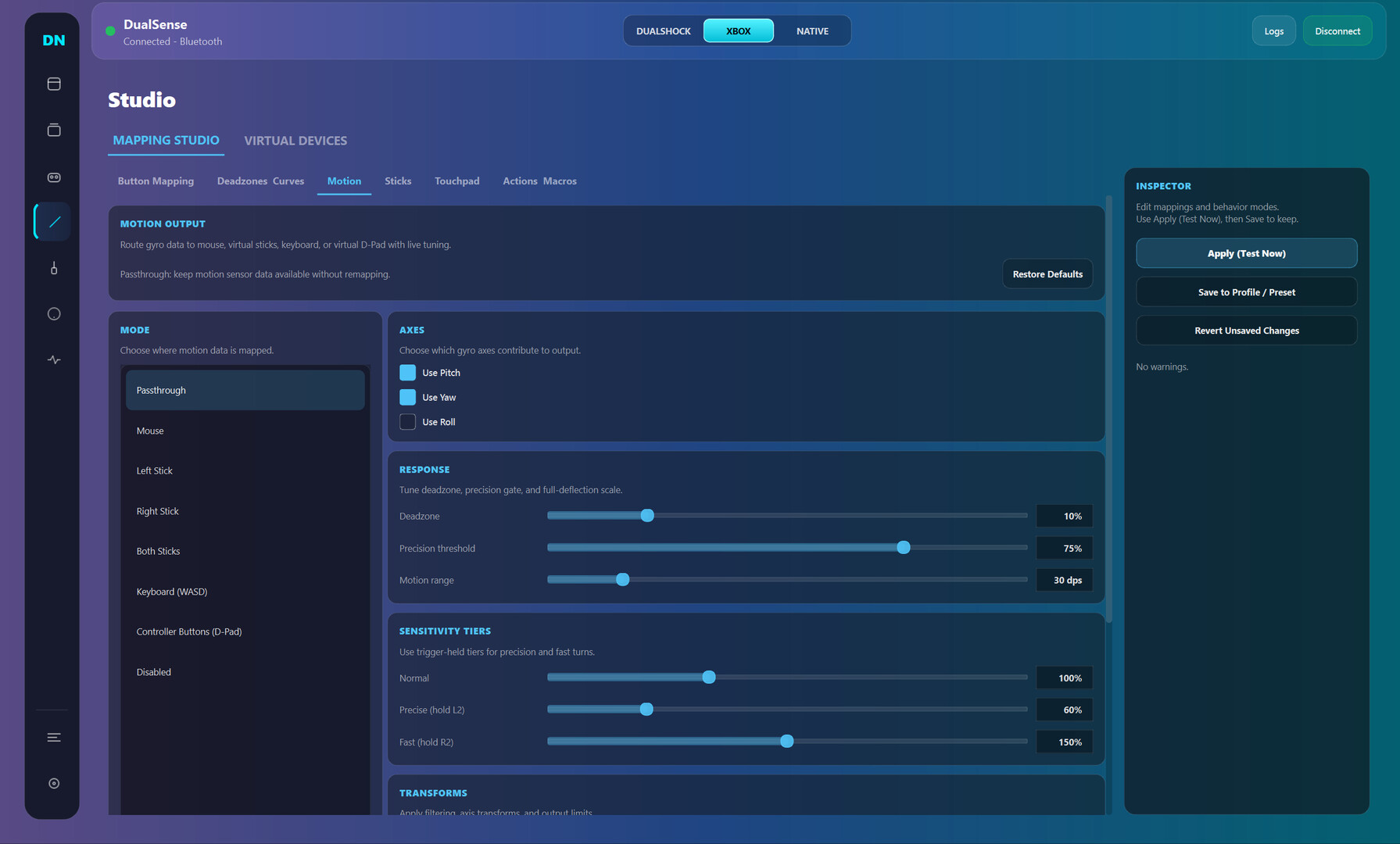Open the pulse waveform sidebar icon
This screenshot has width=1400, height=844.
54,360
